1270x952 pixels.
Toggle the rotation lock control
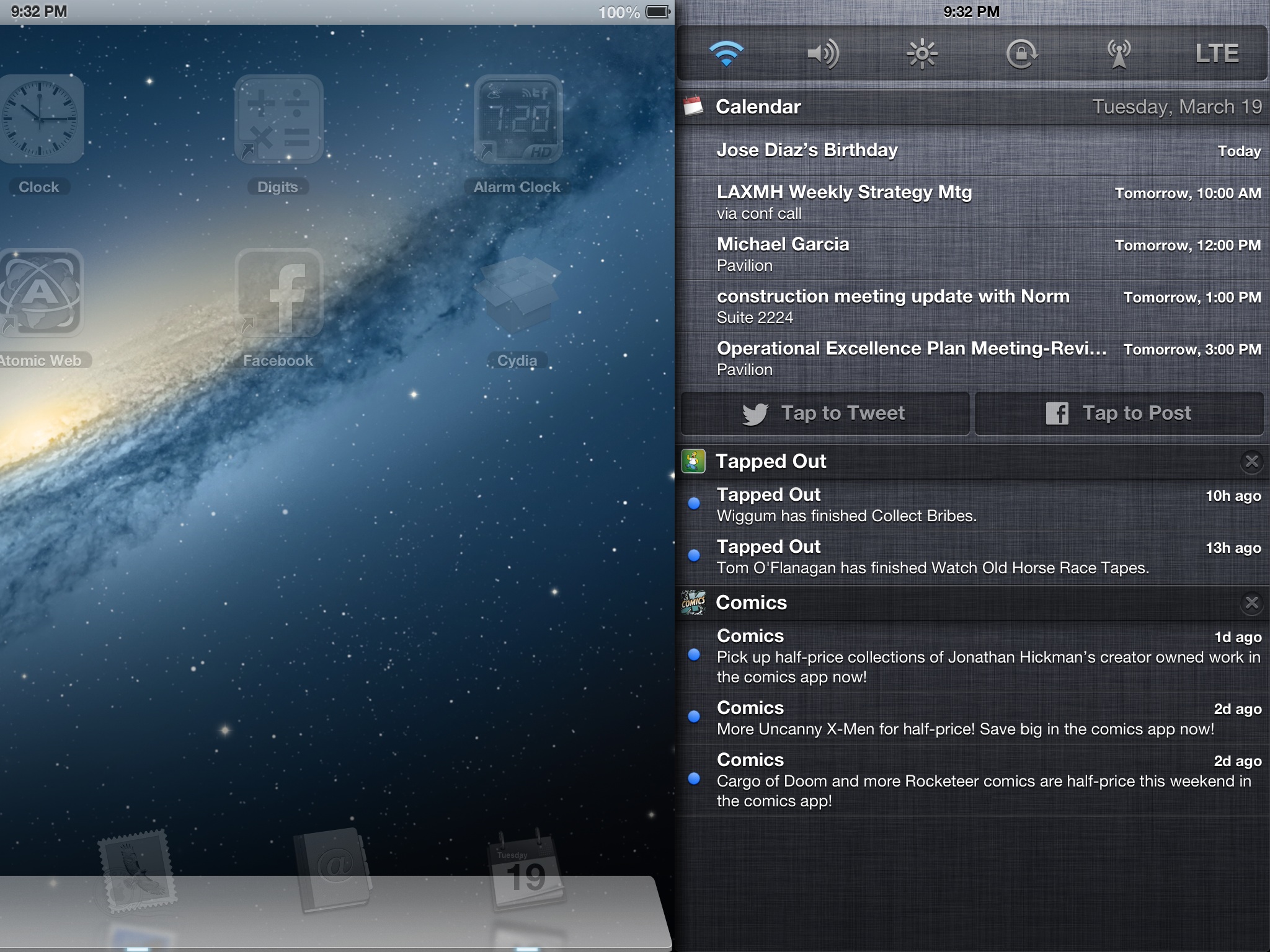[x=1021, y=53]
